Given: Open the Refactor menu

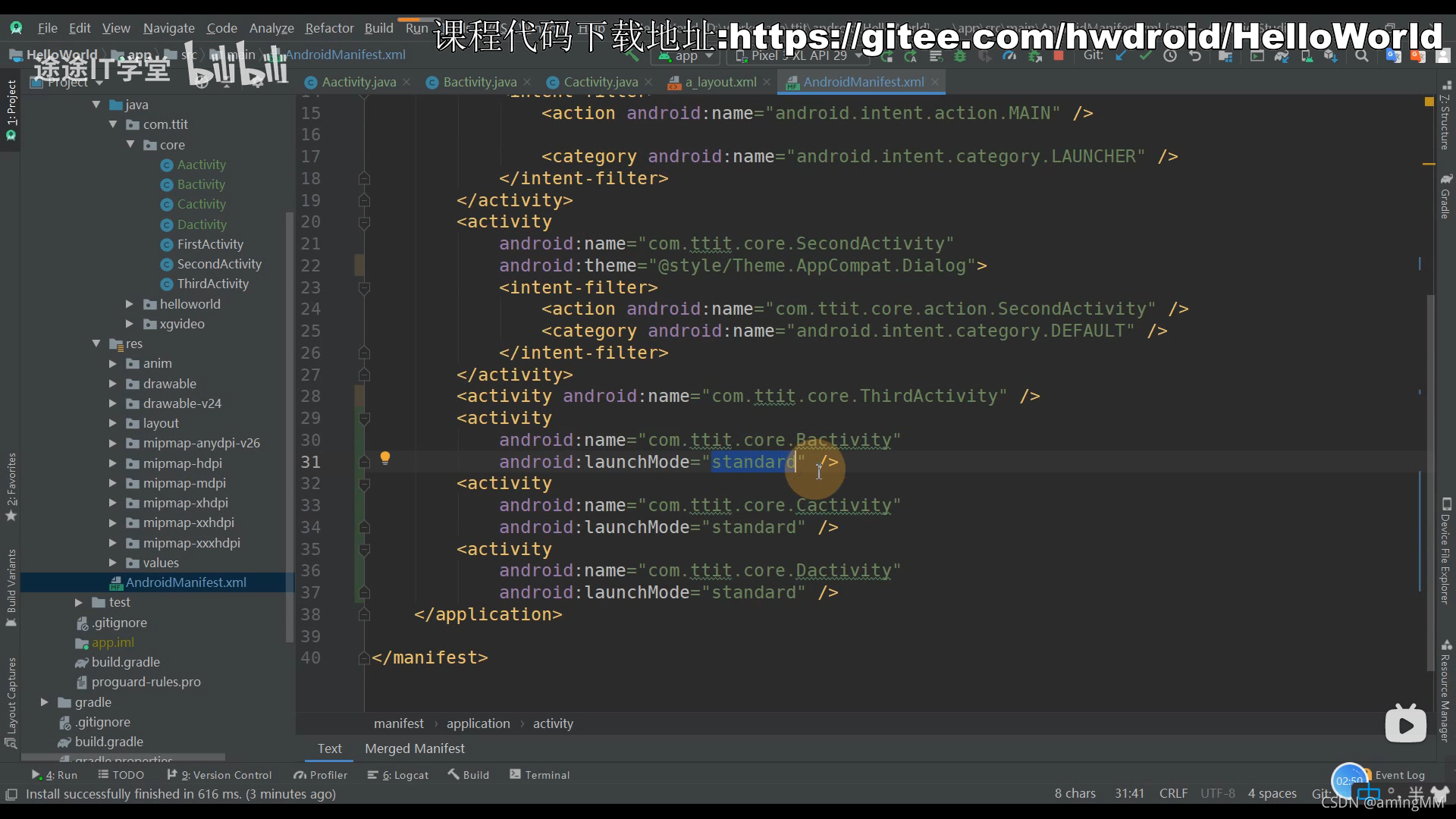Looking at the screenshot, I should (329, 28).
